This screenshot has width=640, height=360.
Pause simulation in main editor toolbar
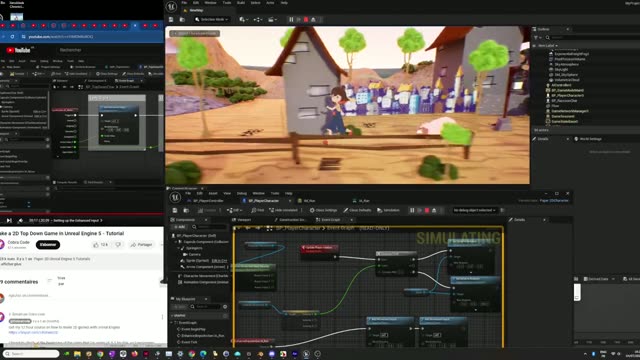click(291, 19)
